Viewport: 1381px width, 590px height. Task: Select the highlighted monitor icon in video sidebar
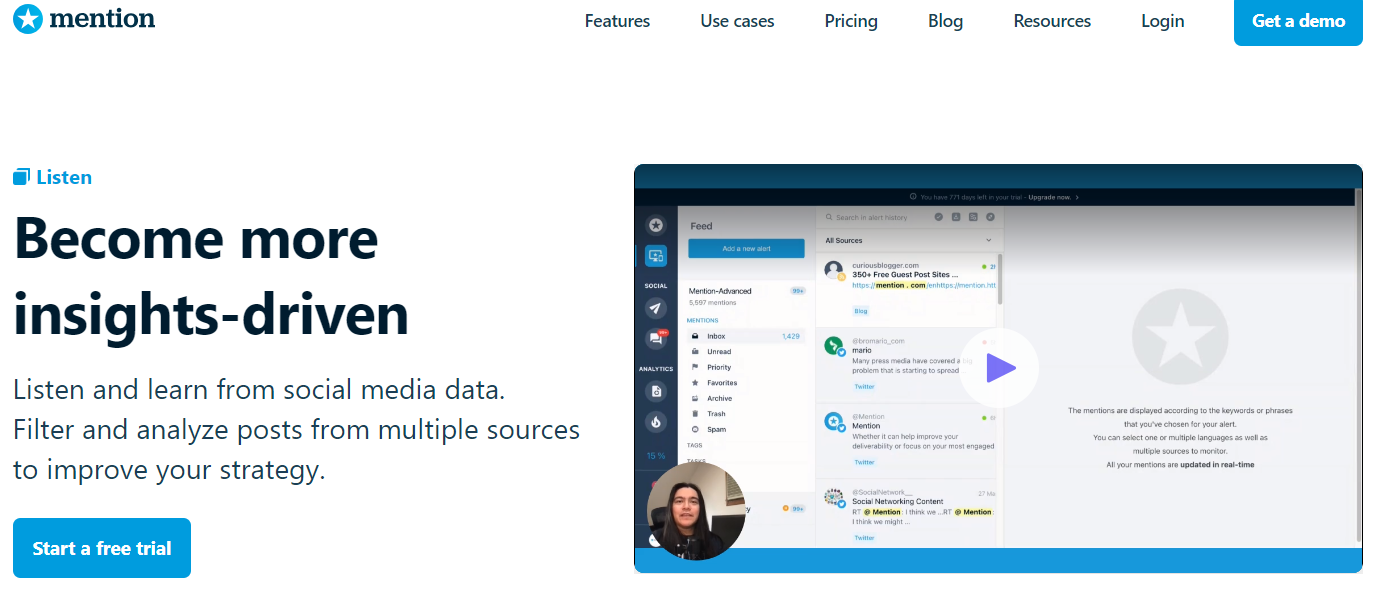coord(656,256)
